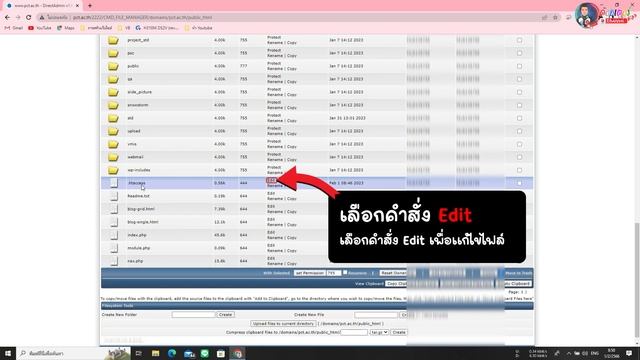
Task: Click the set Permission button
Action: click(x=309, y=273)
